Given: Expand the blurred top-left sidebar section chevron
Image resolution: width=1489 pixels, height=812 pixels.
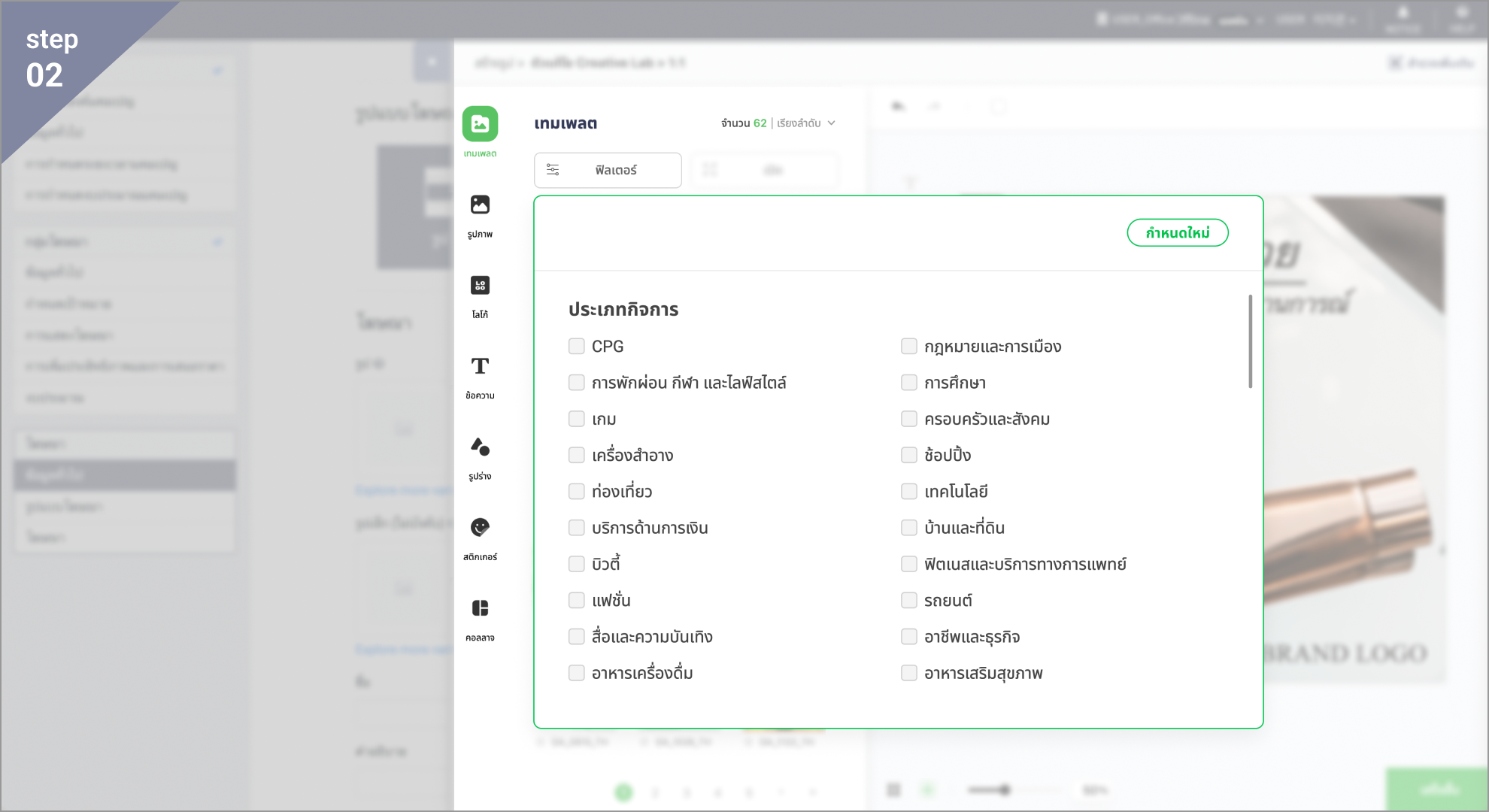Looking at the screenshot, I should (217, 71).
